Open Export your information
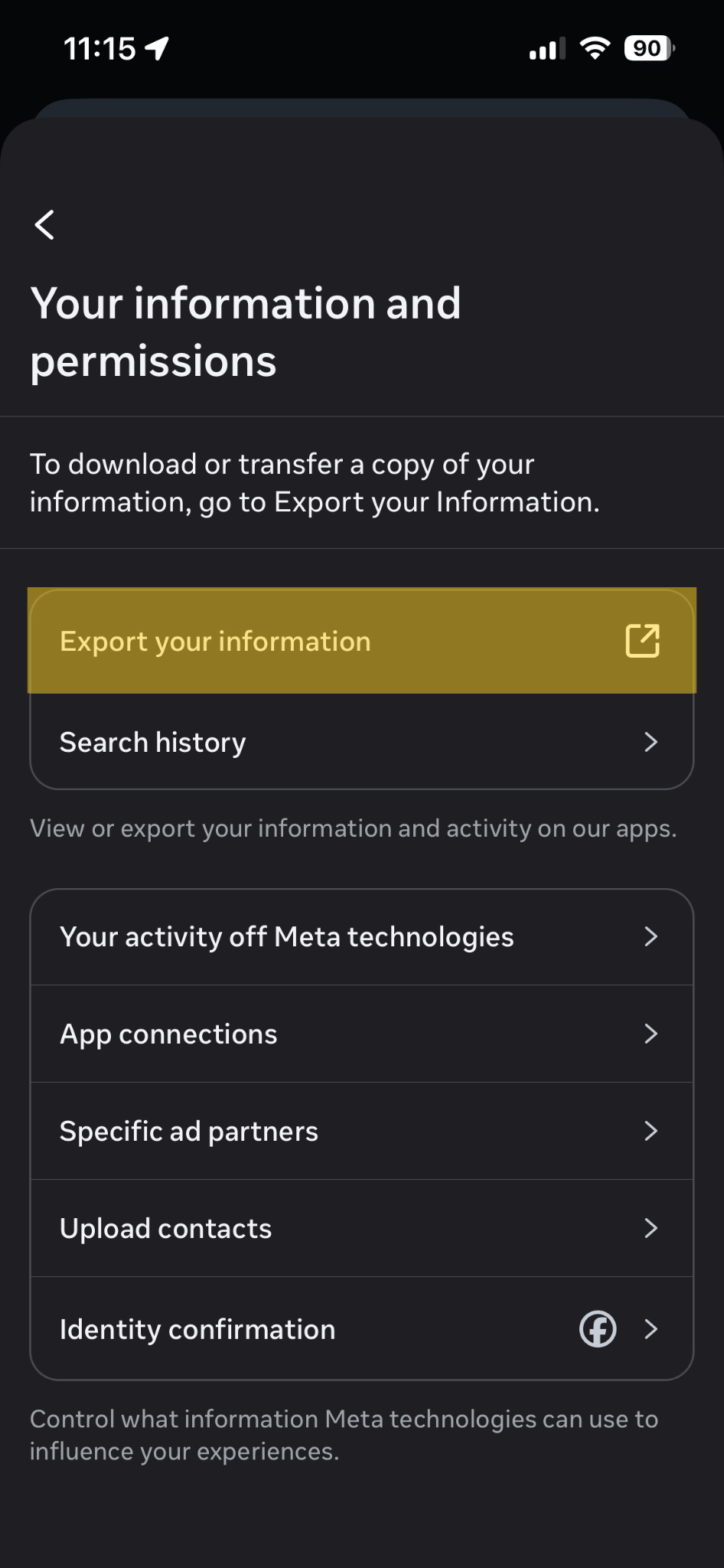 [362, 641]
